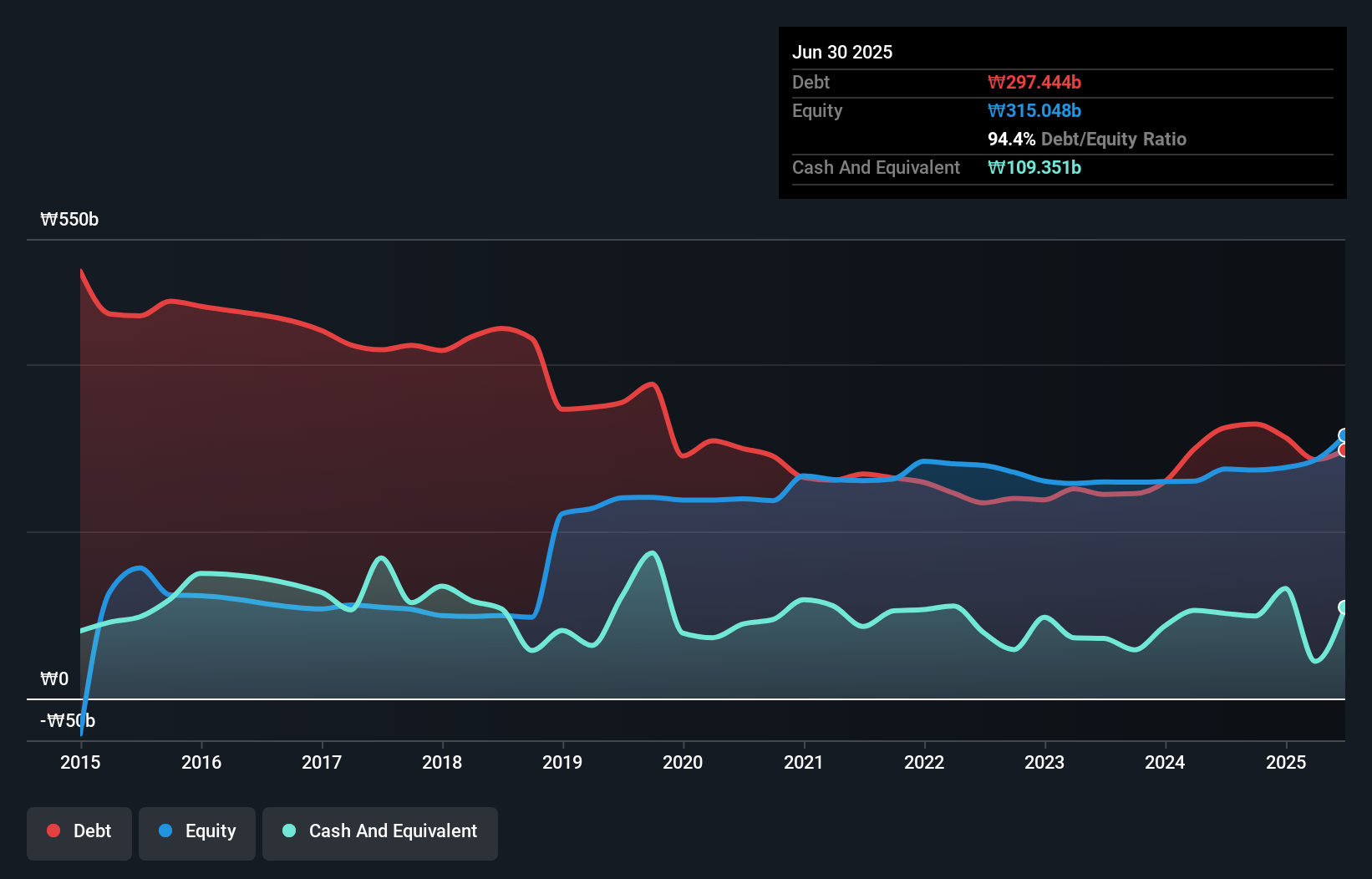Click the blue Equity legend dot
The image size is (1372, 879).
pos(165,831)
